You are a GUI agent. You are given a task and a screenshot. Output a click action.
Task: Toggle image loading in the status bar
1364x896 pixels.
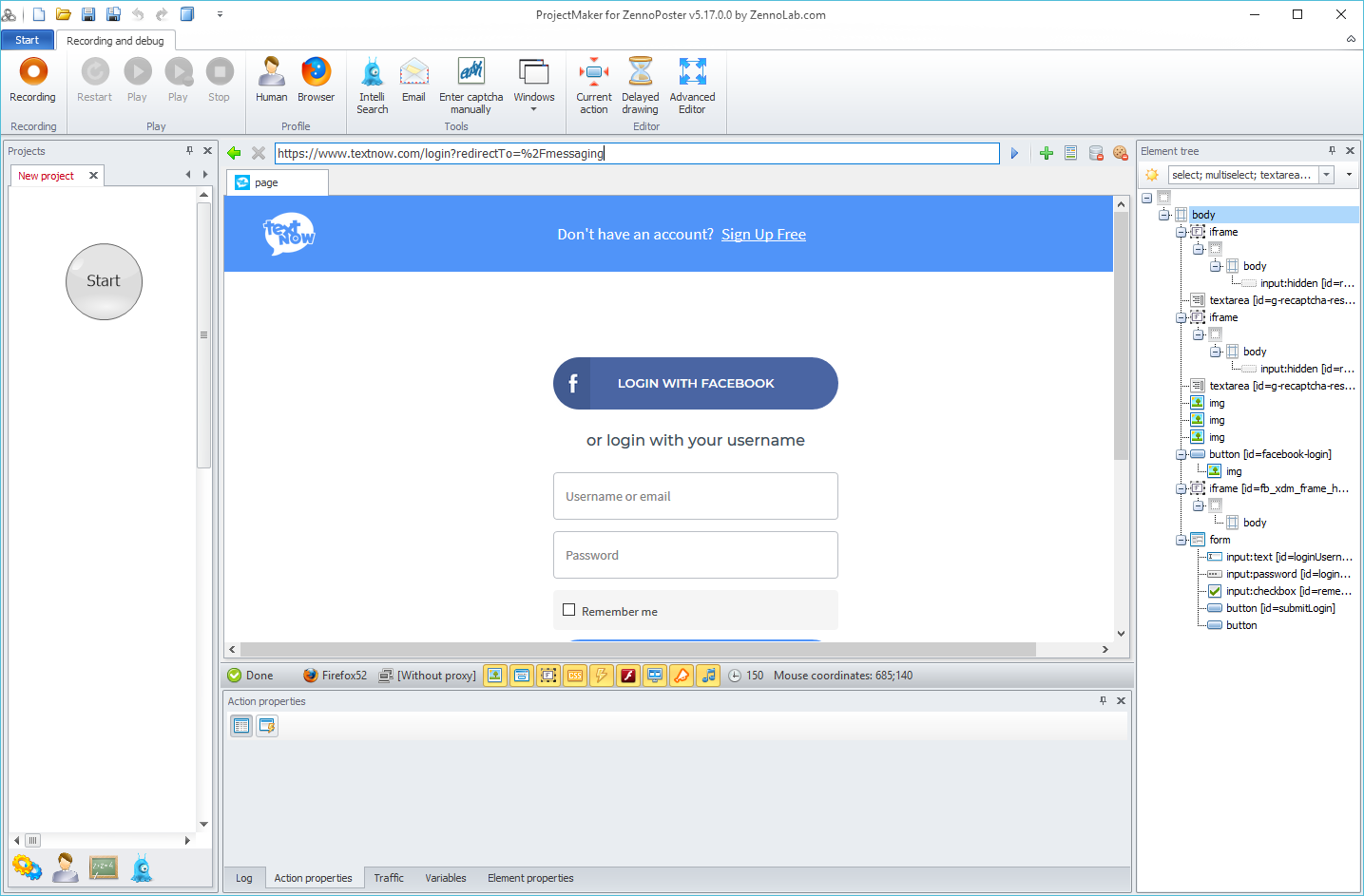495,676
